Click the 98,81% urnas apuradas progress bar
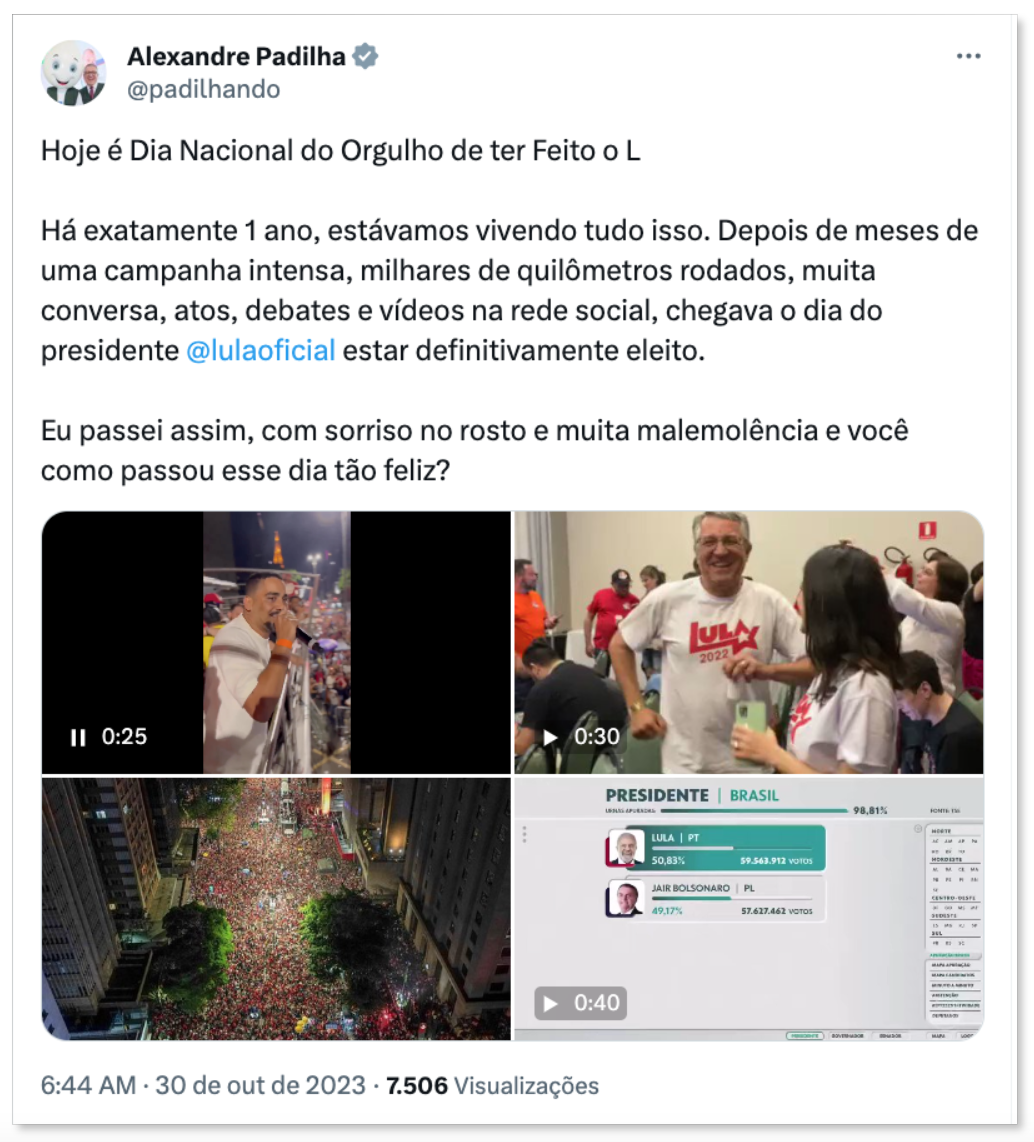Image resolution: width=1034 pixels, height=1142 pixels. click(x=754, y=810)
